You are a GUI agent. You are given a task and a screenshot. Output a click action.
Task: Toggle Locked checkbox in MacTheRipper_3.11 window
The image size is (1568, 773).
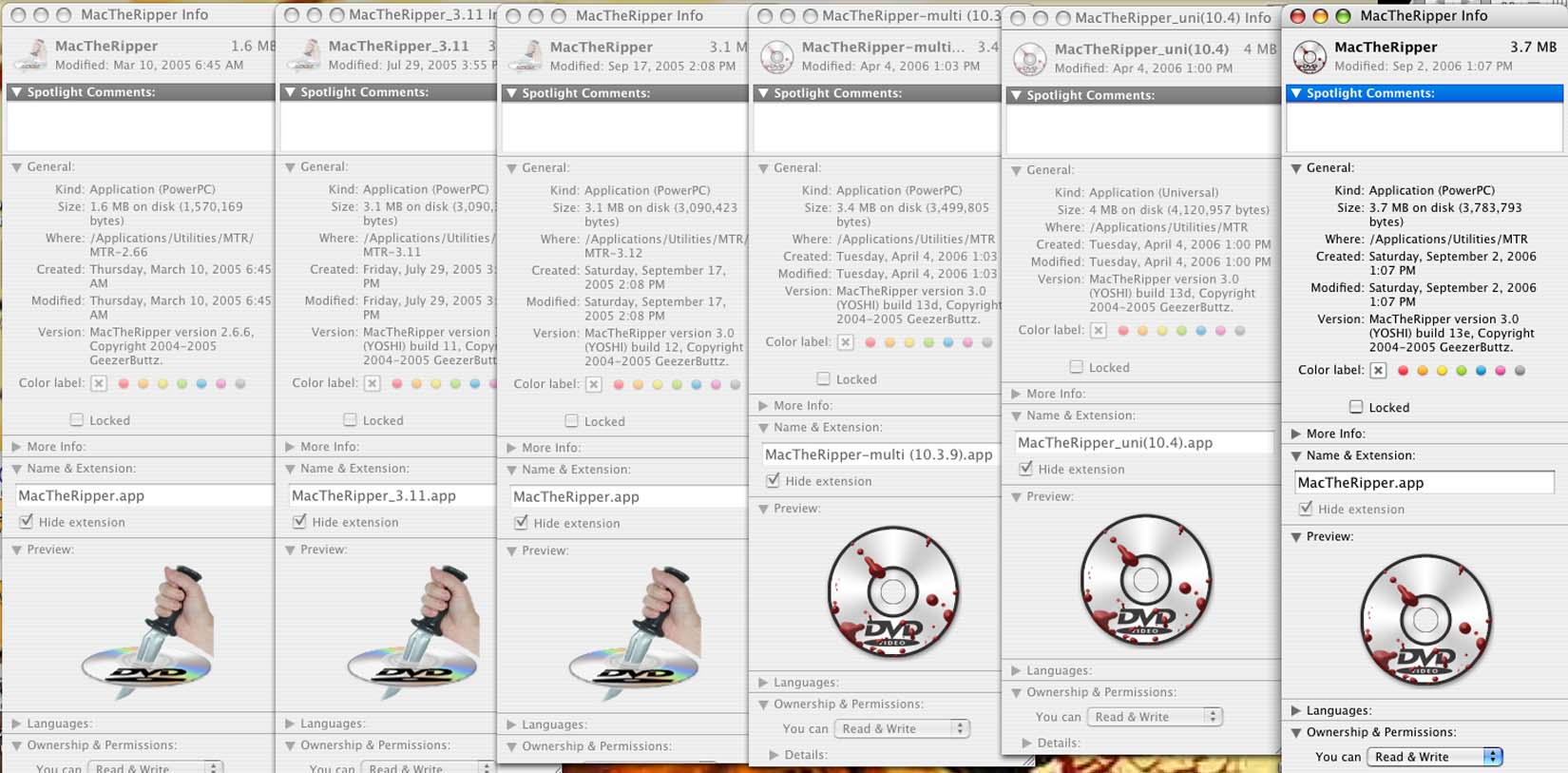[x=351, y=419]
